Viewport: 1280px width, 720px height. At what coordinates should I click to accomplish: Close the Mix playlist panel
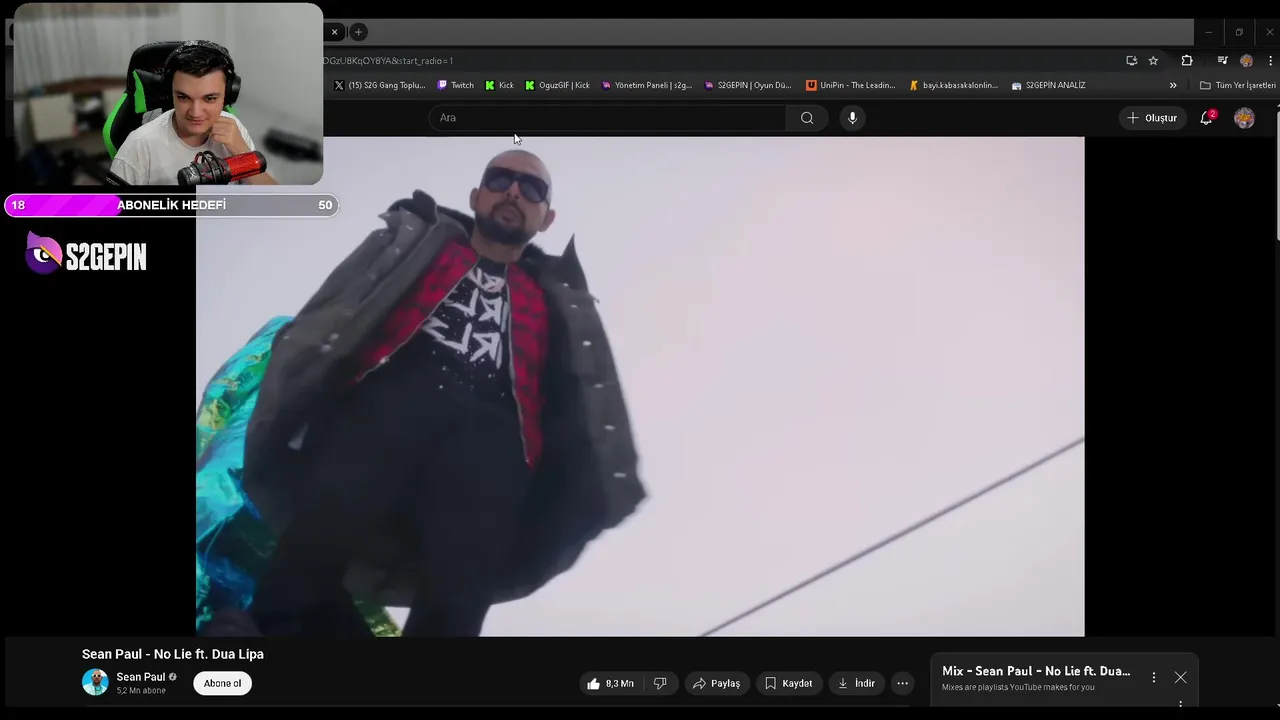1180,677
